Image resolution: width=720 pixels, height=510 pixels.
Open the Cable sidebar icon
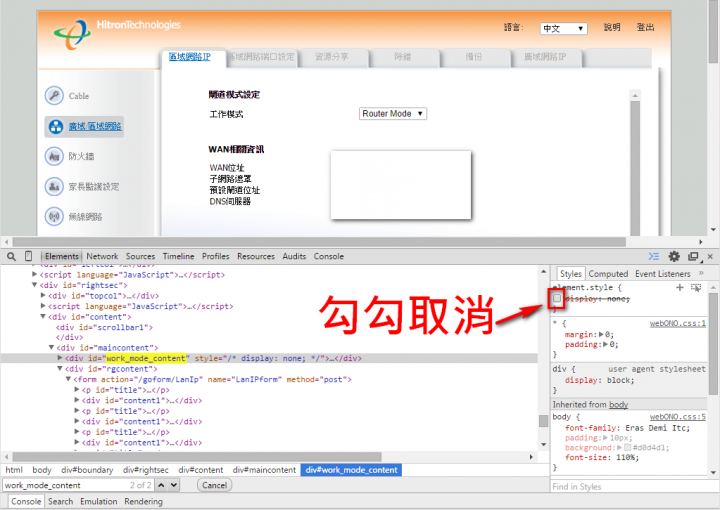[54, 95]
